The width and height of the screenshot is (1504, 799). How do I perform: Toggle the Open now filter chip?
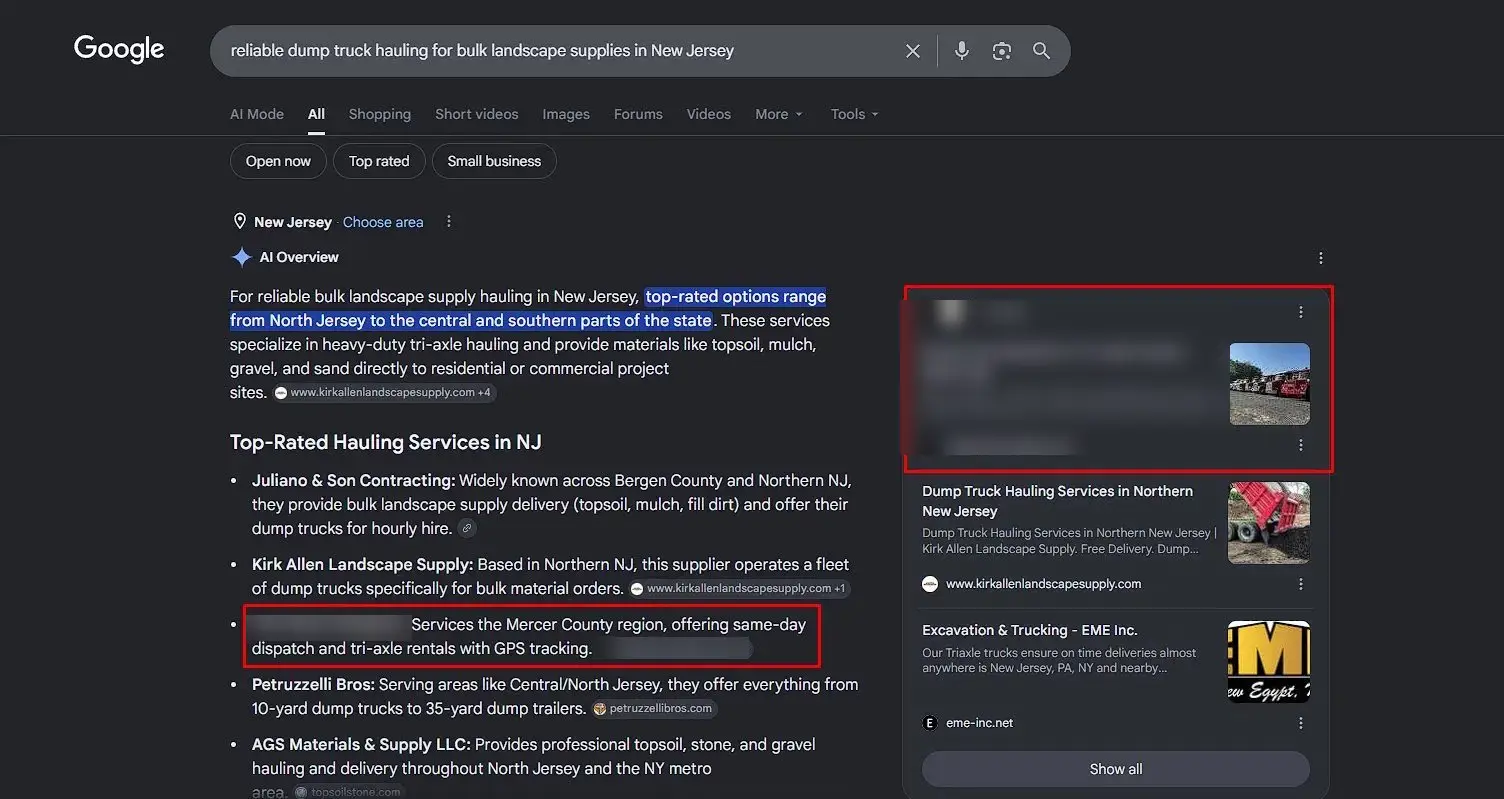click(x=278, y=161)
